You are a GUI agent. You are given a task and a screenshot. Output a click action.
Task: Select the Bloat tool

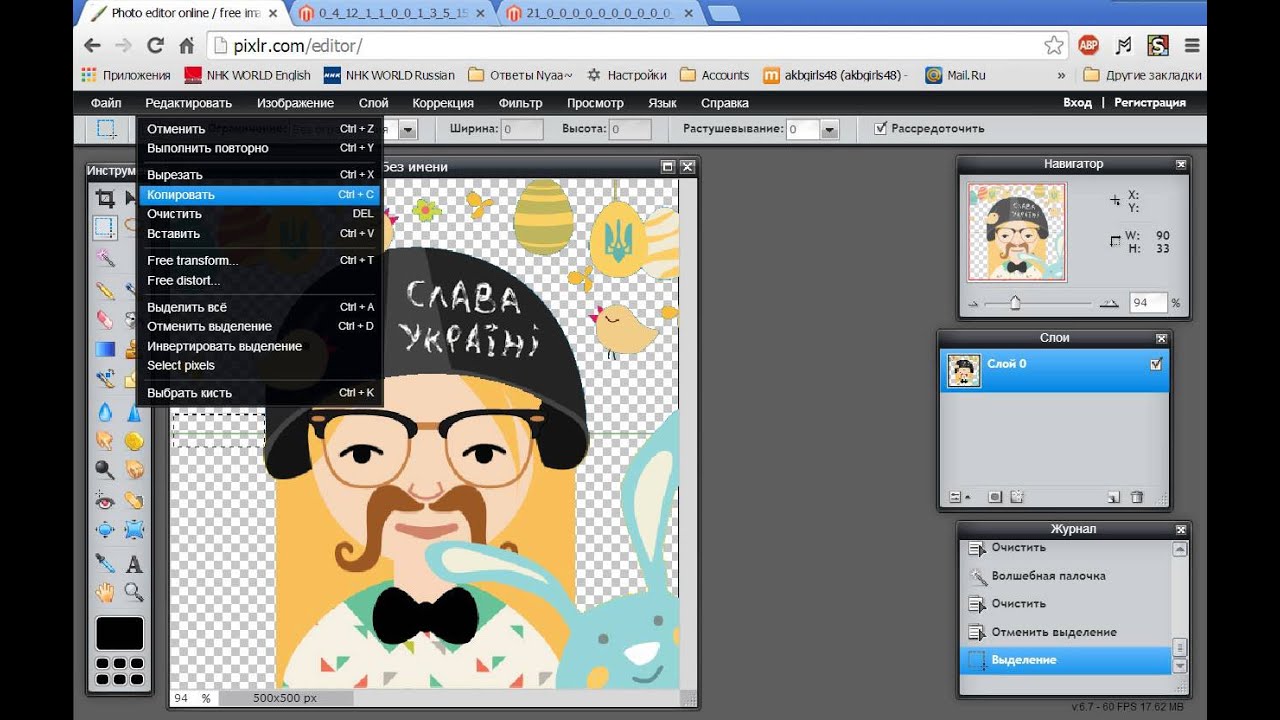click(x=105, y=529)
